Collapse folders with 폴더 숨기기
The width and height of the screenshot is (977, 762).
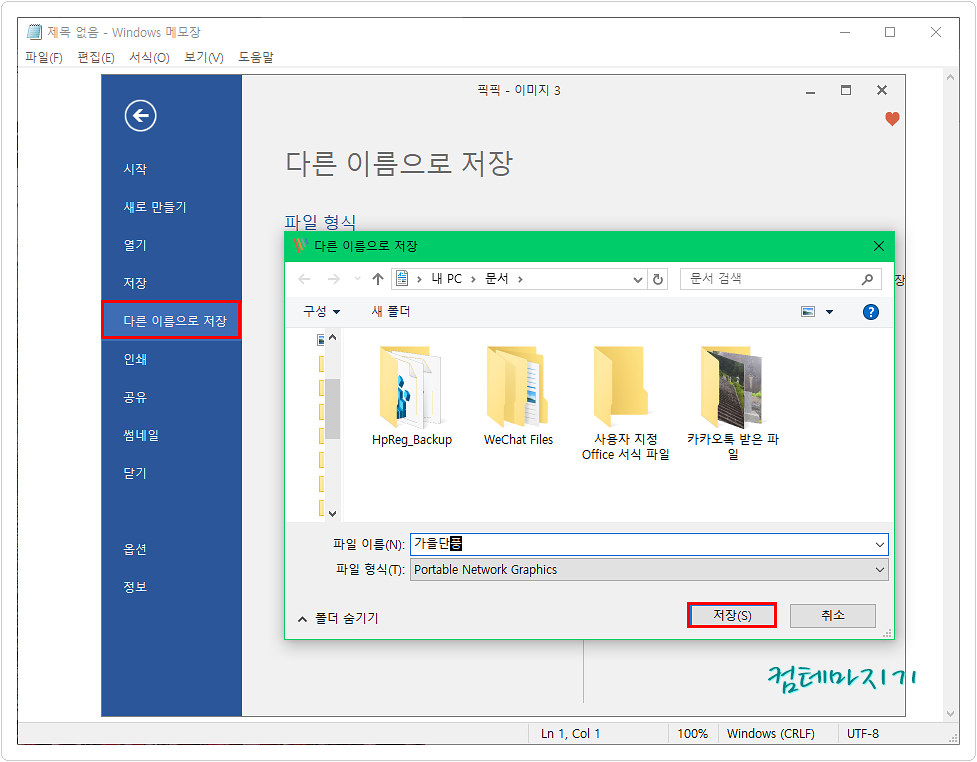[338, 618]
